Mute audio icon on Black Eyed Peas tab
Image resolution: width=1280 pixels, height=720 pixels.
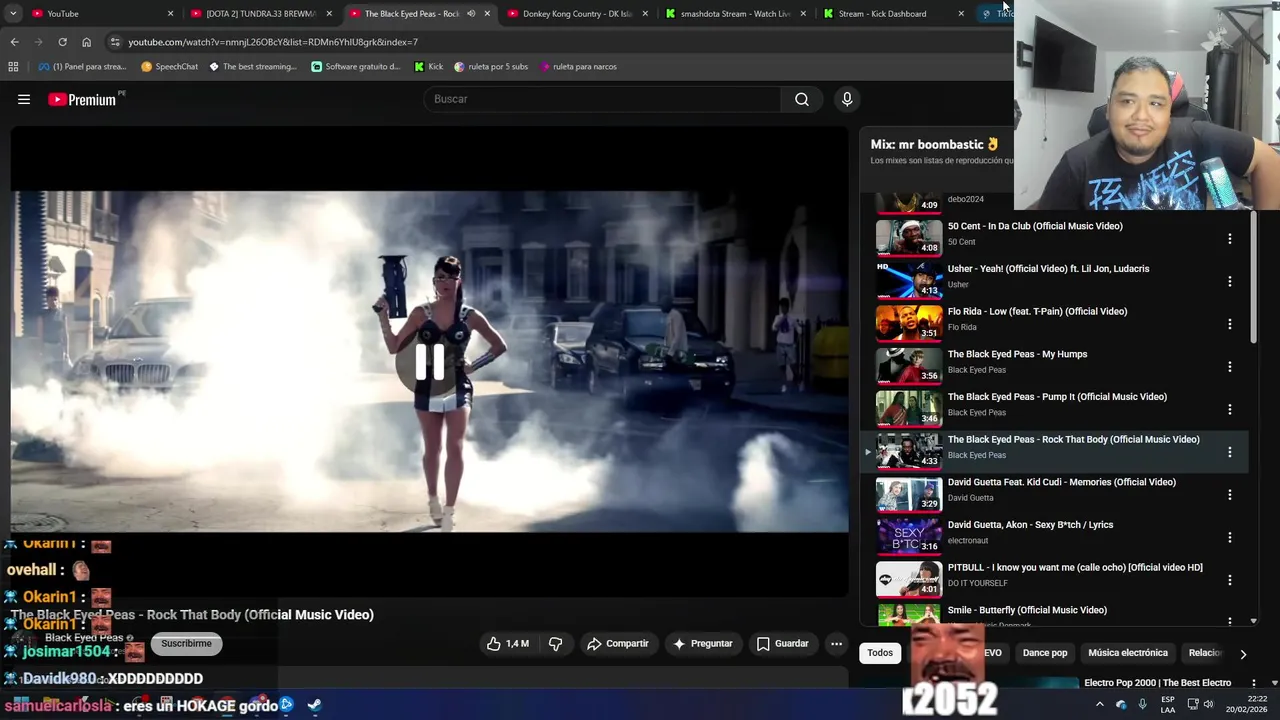[471, 14]
